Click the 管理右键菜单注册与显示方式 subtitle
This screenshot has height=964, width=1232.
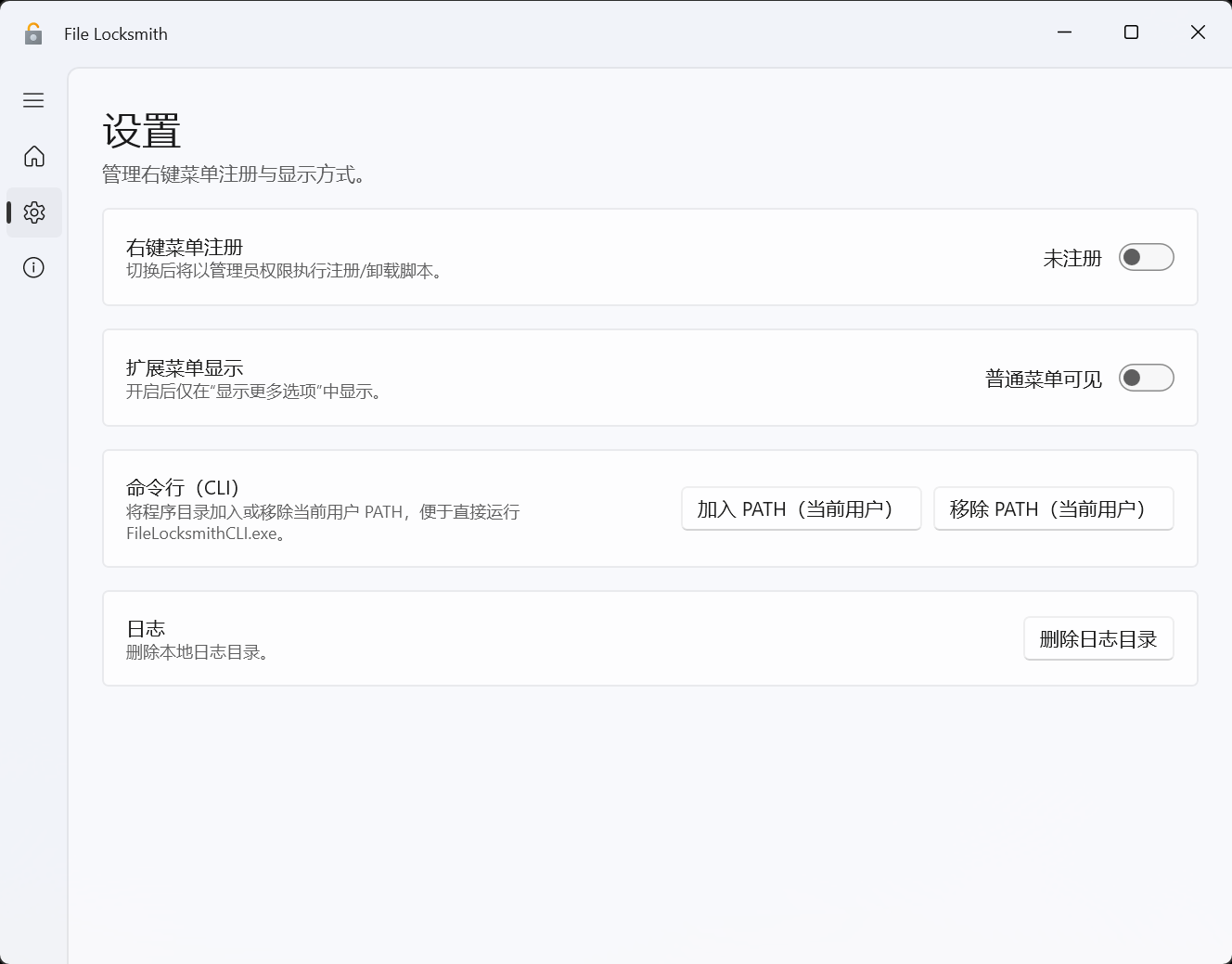pyautogui.click(x=233, y=174)
